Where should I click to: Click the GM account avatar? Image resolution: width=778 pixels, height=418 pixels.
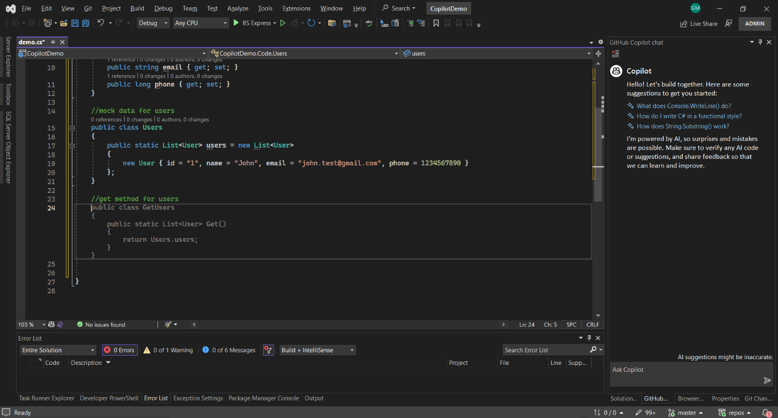[x=695, y=8]
